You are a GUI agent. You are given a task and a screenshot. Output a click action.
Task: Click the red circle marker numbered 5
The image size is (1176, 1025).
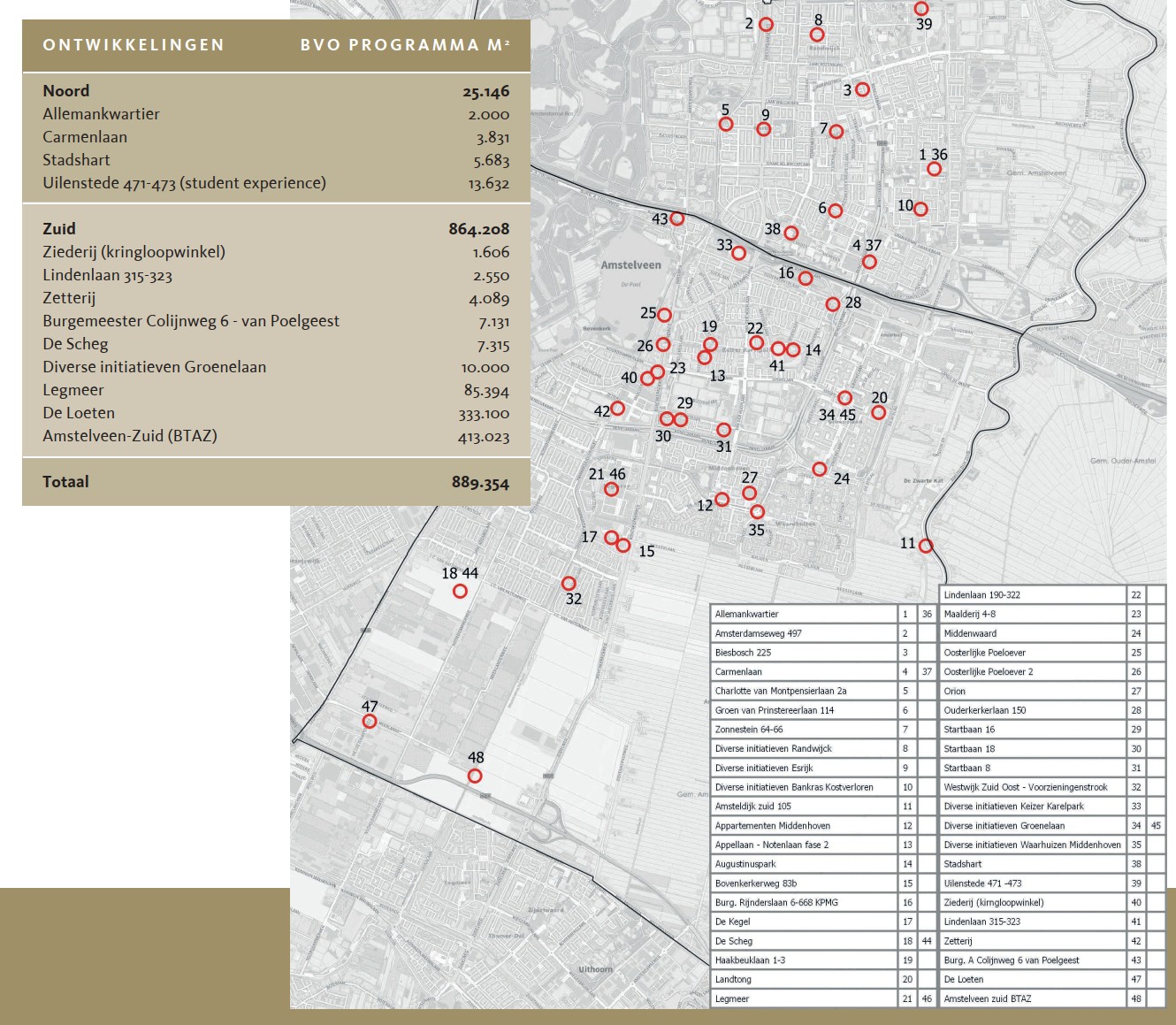pos(726,124)
